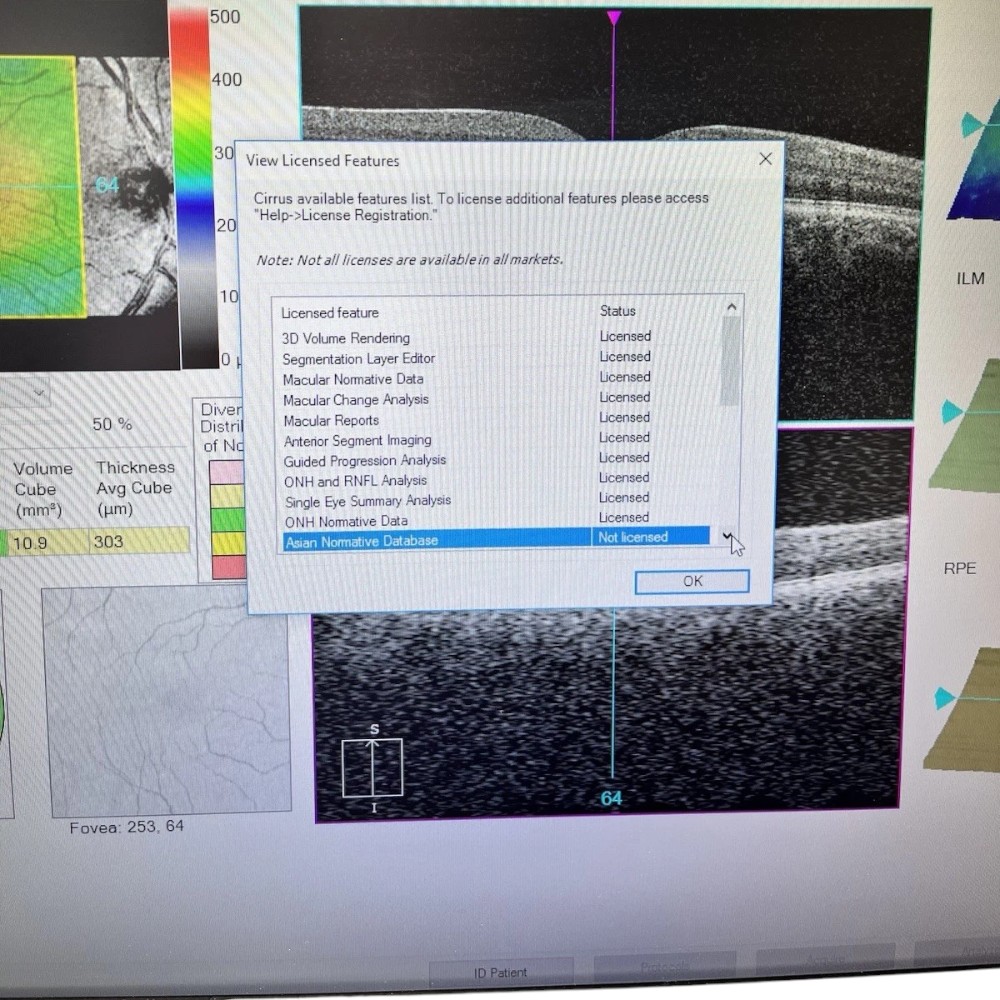
Task: Select the Single Eye Summary Analysis row
Action: pyautogui.click(x=496, y=499)
